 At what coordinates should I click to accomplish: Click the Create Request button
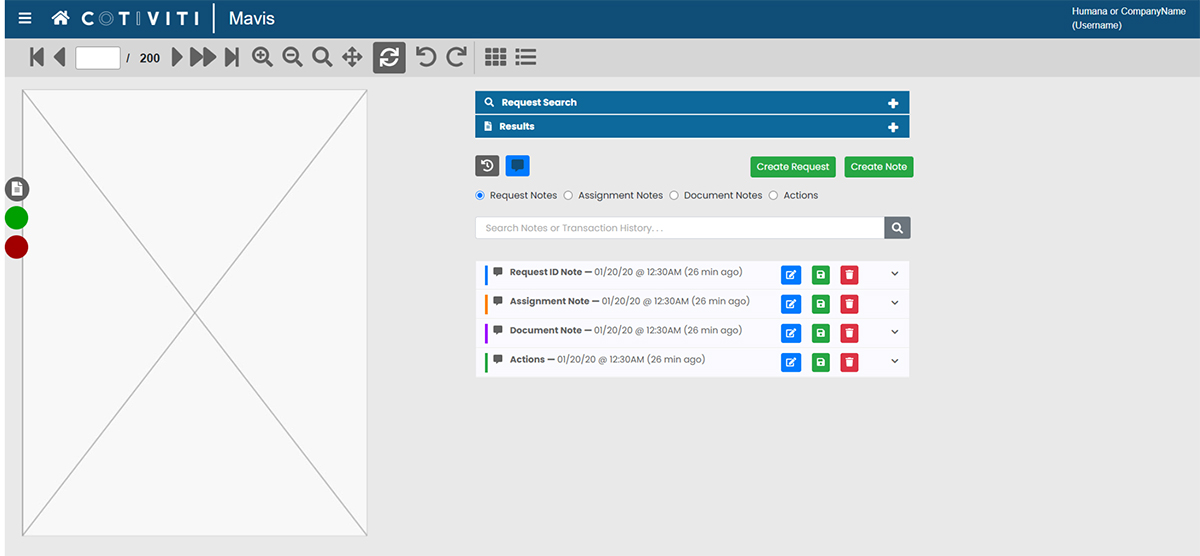click(x=792, y=167)
